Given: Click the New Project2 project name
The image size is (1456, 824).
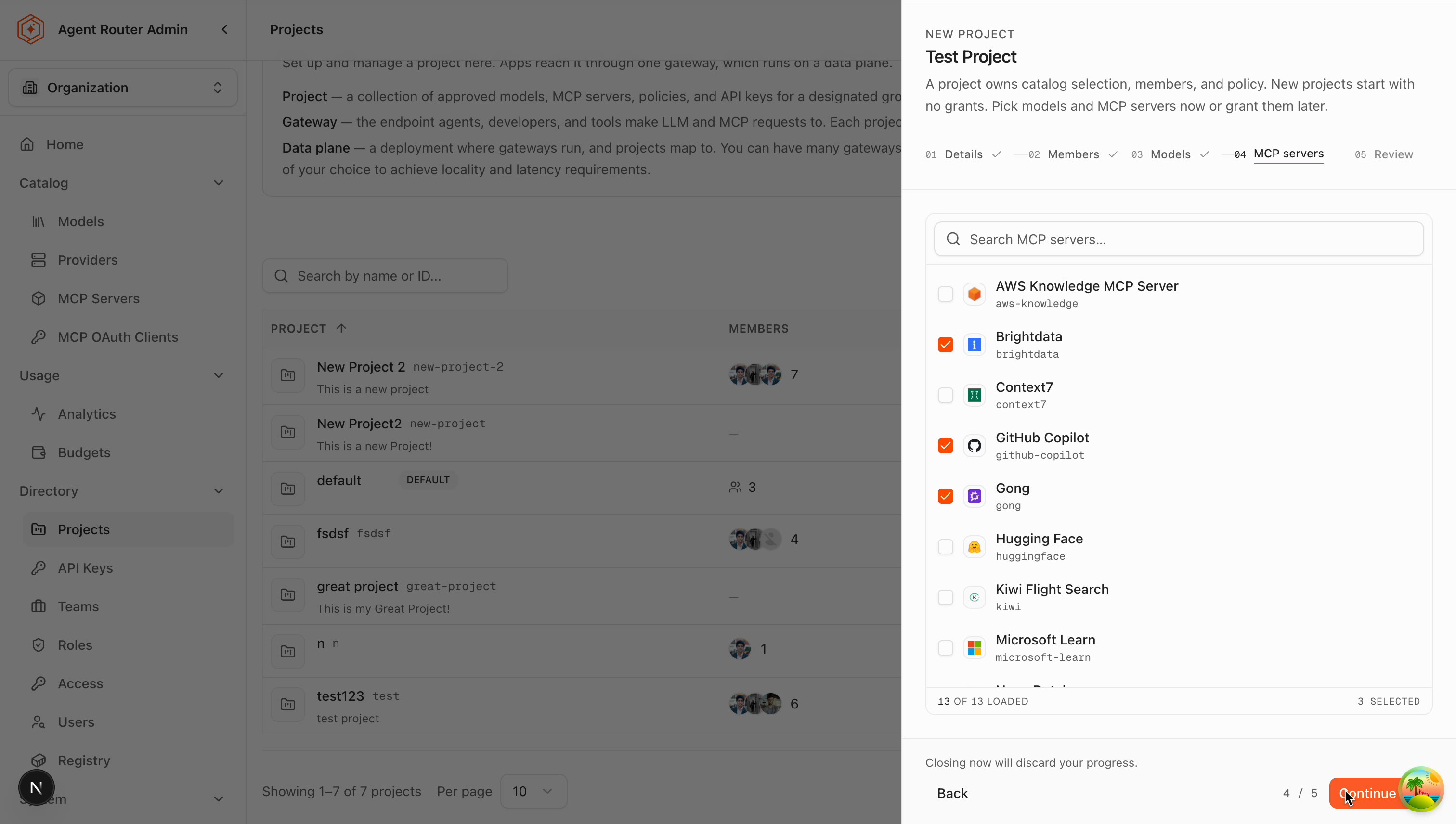Looking at the screenshot, I should (359, 424).
